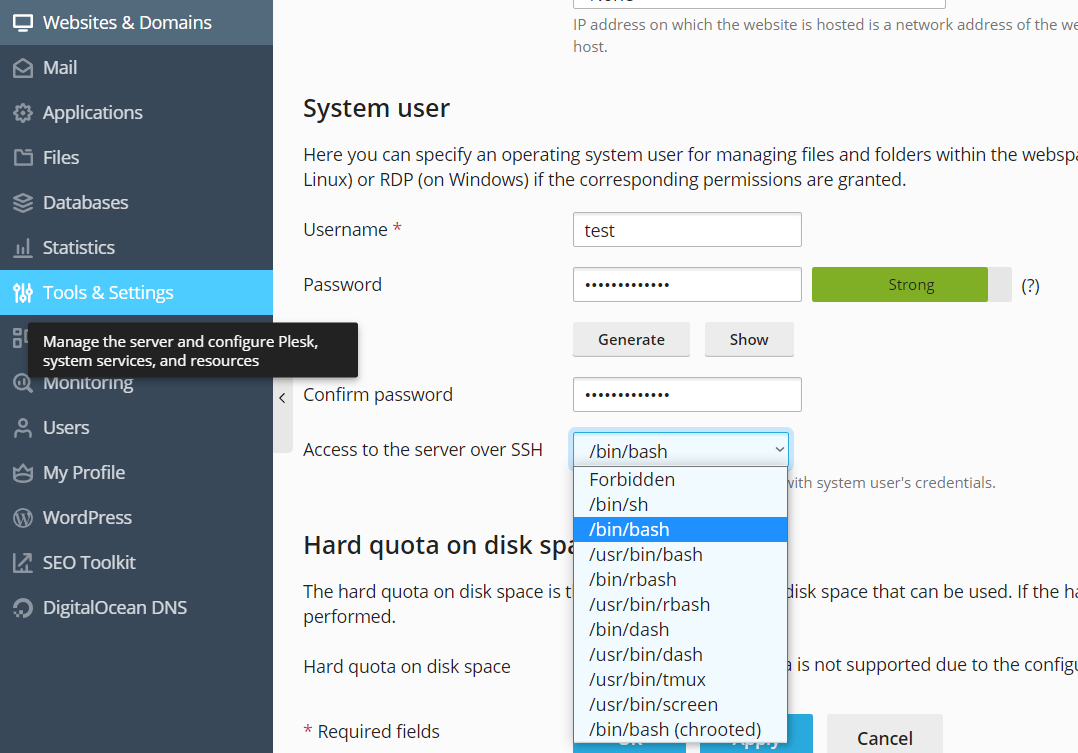The height and width of the screenshot is (753, 1078).
Task: Click into the Username field
Action: [687, 230]
